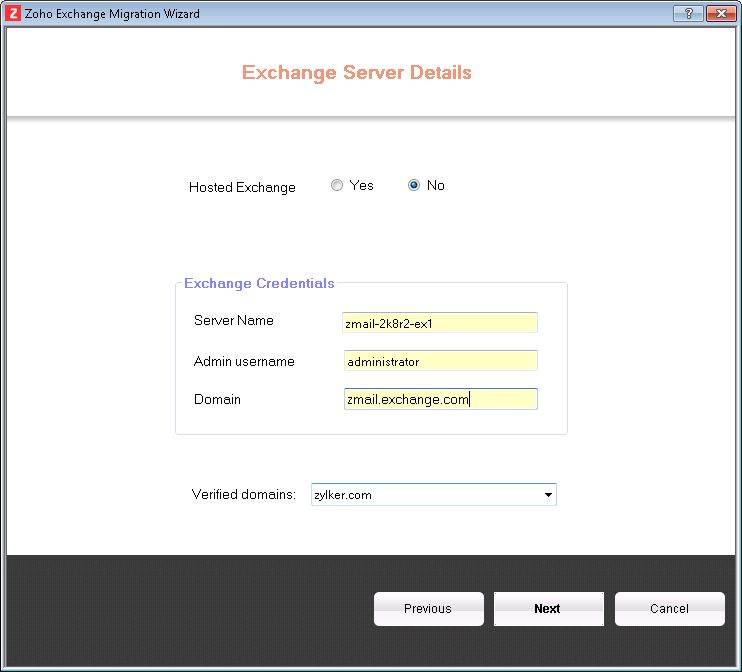
Task: Cancel the migration wizard
Action: click(x=669, y=609)
